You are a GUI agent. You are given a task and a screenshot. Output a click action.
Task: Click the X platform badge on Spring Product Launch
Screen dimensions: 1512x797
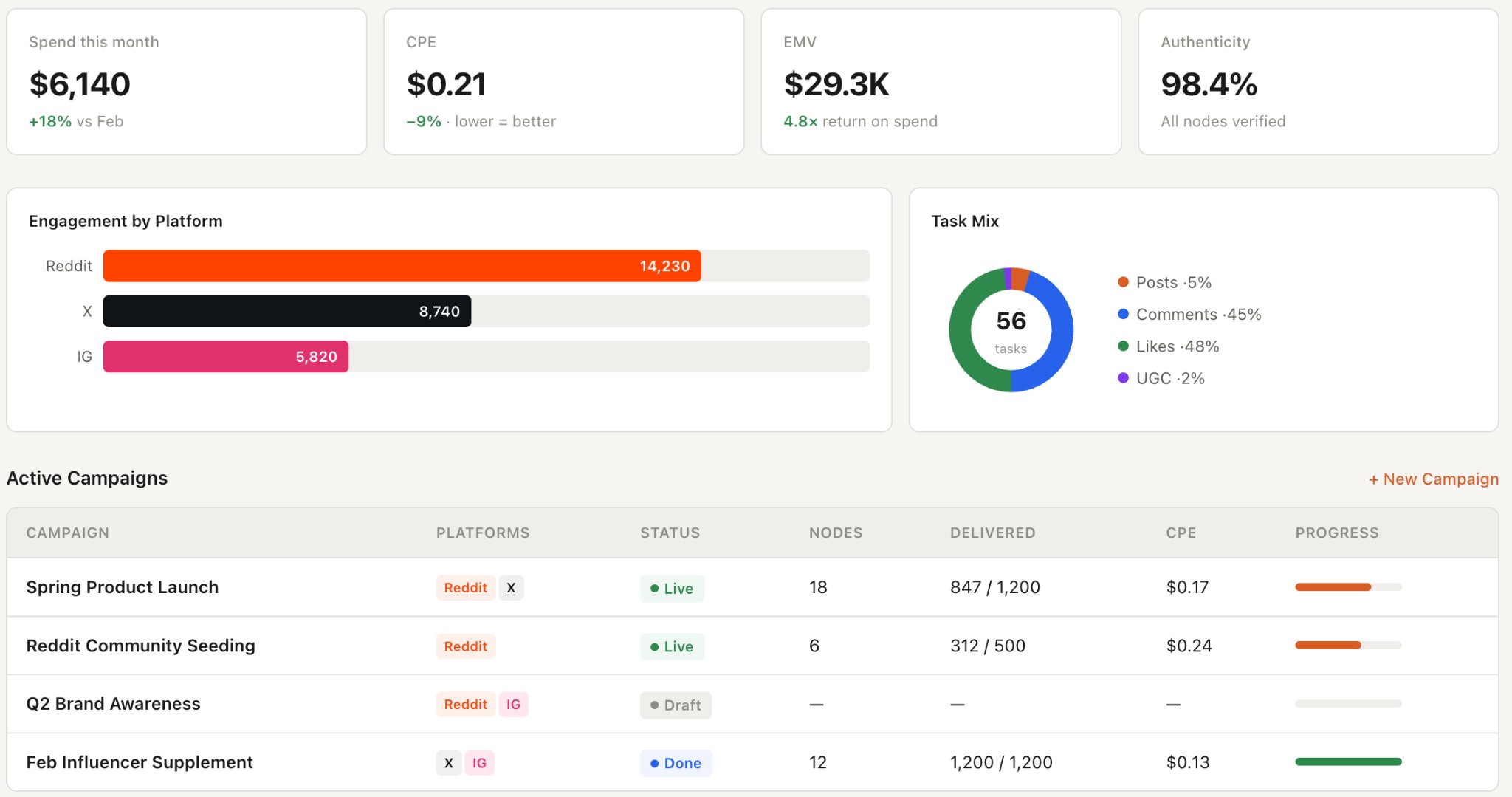[x=512, y=587]
